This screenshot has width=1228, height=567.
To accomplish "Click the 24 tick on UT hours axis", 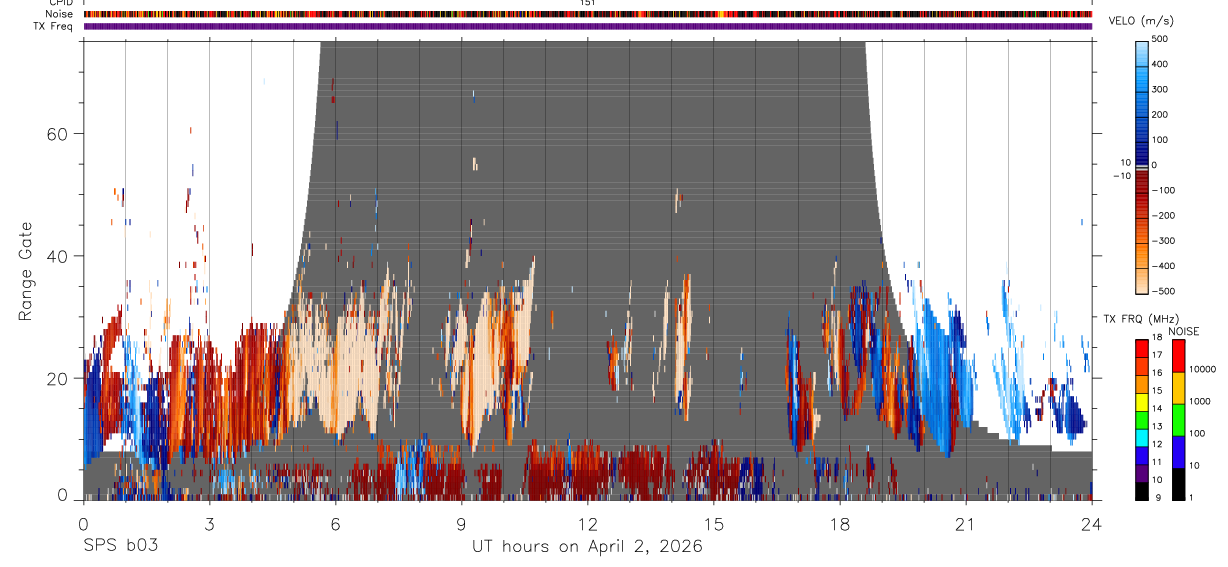I will point(1091,523).
